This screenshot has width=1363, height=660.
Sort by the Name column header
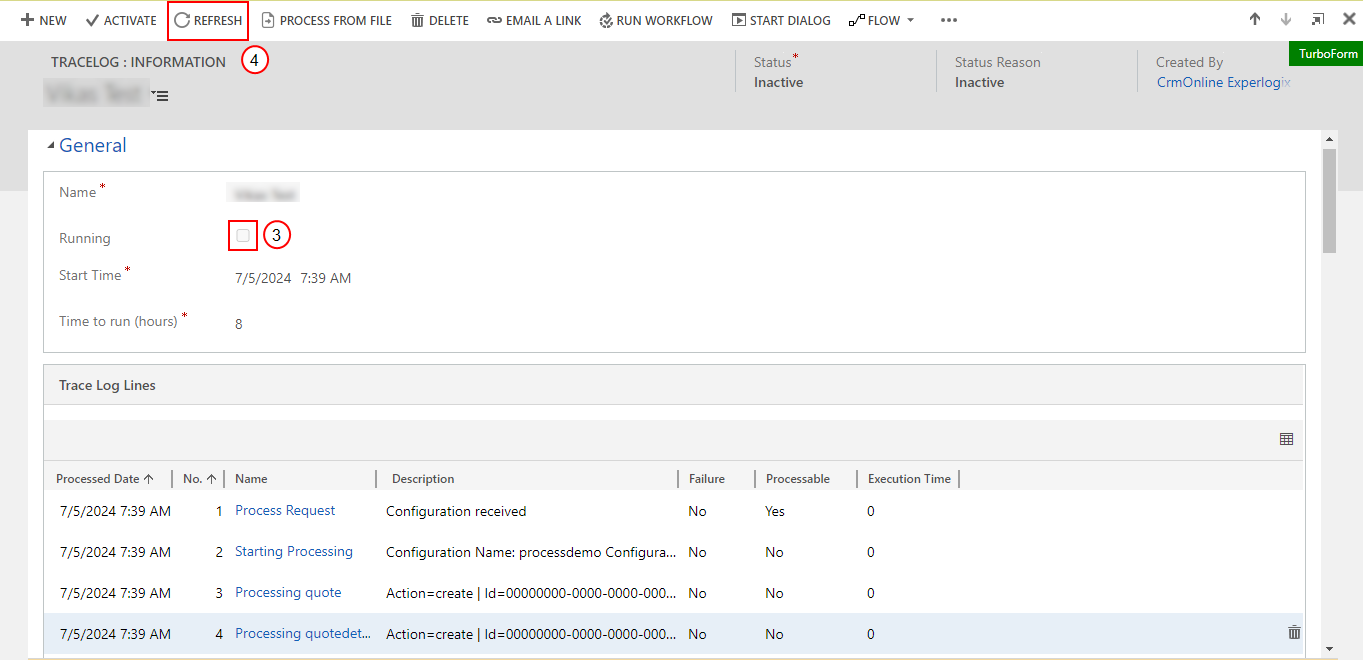point(251,479)
